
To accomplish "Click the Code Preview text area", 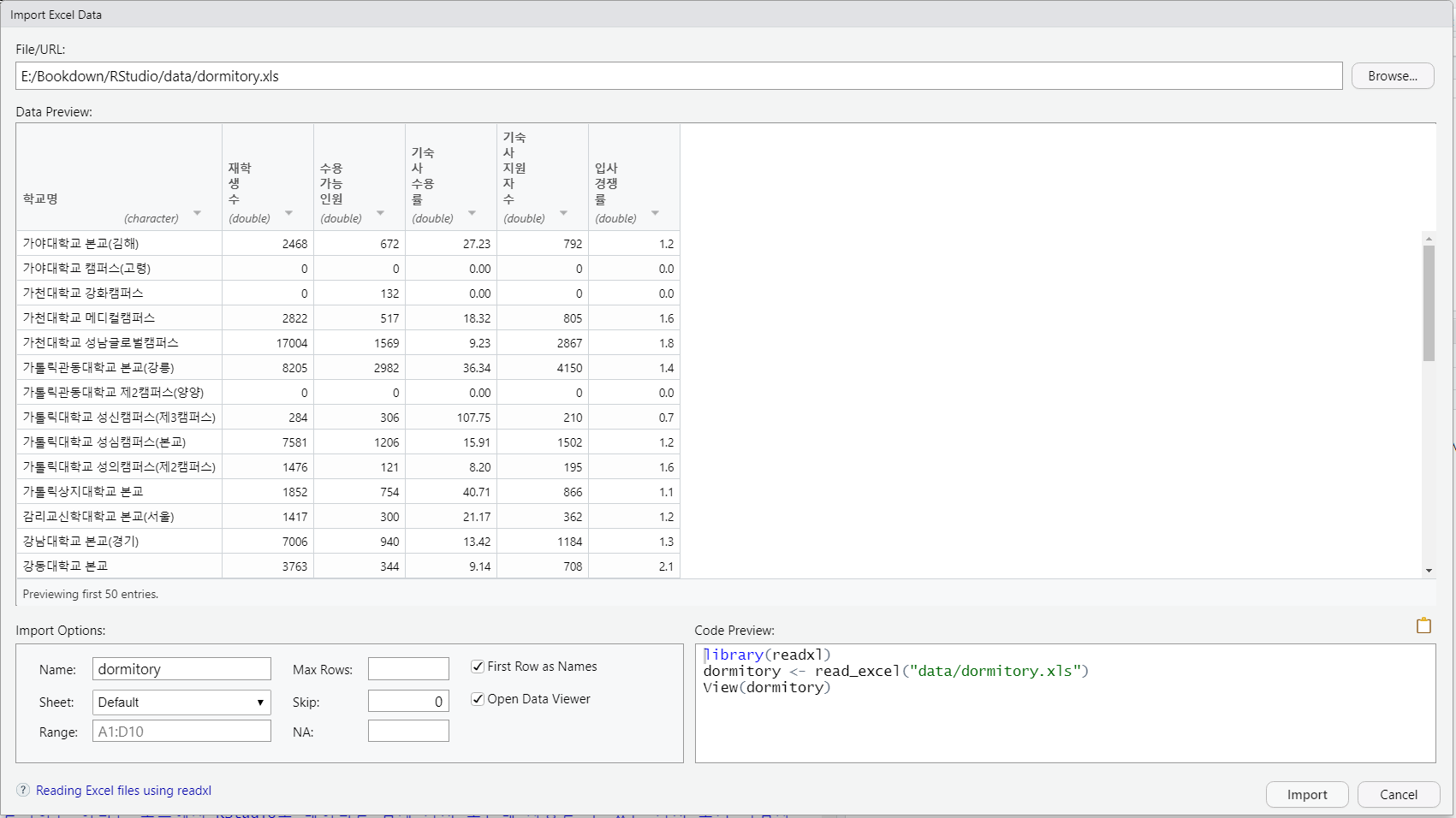I will pos(1065,703).
